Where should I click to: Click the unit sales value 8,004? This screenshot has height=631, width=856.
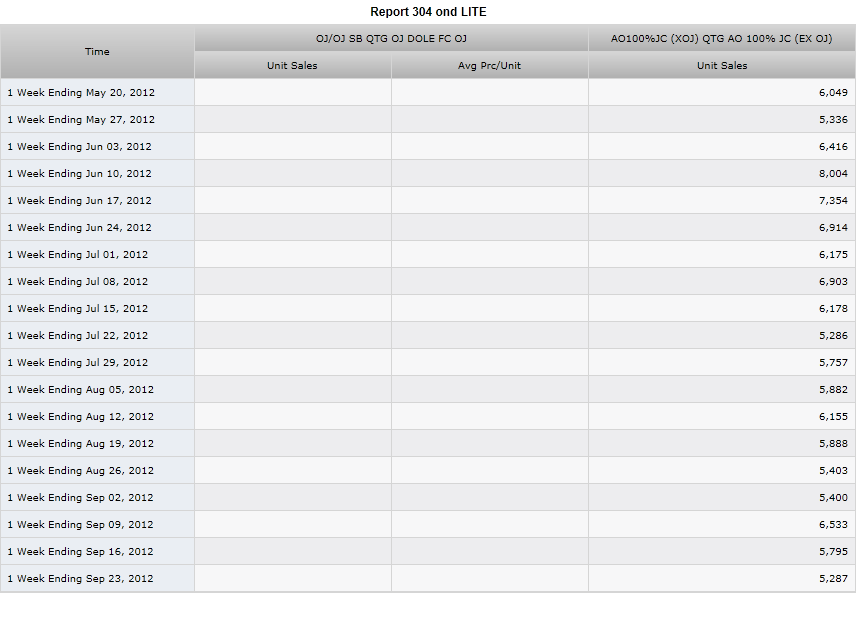pos(833,174)
